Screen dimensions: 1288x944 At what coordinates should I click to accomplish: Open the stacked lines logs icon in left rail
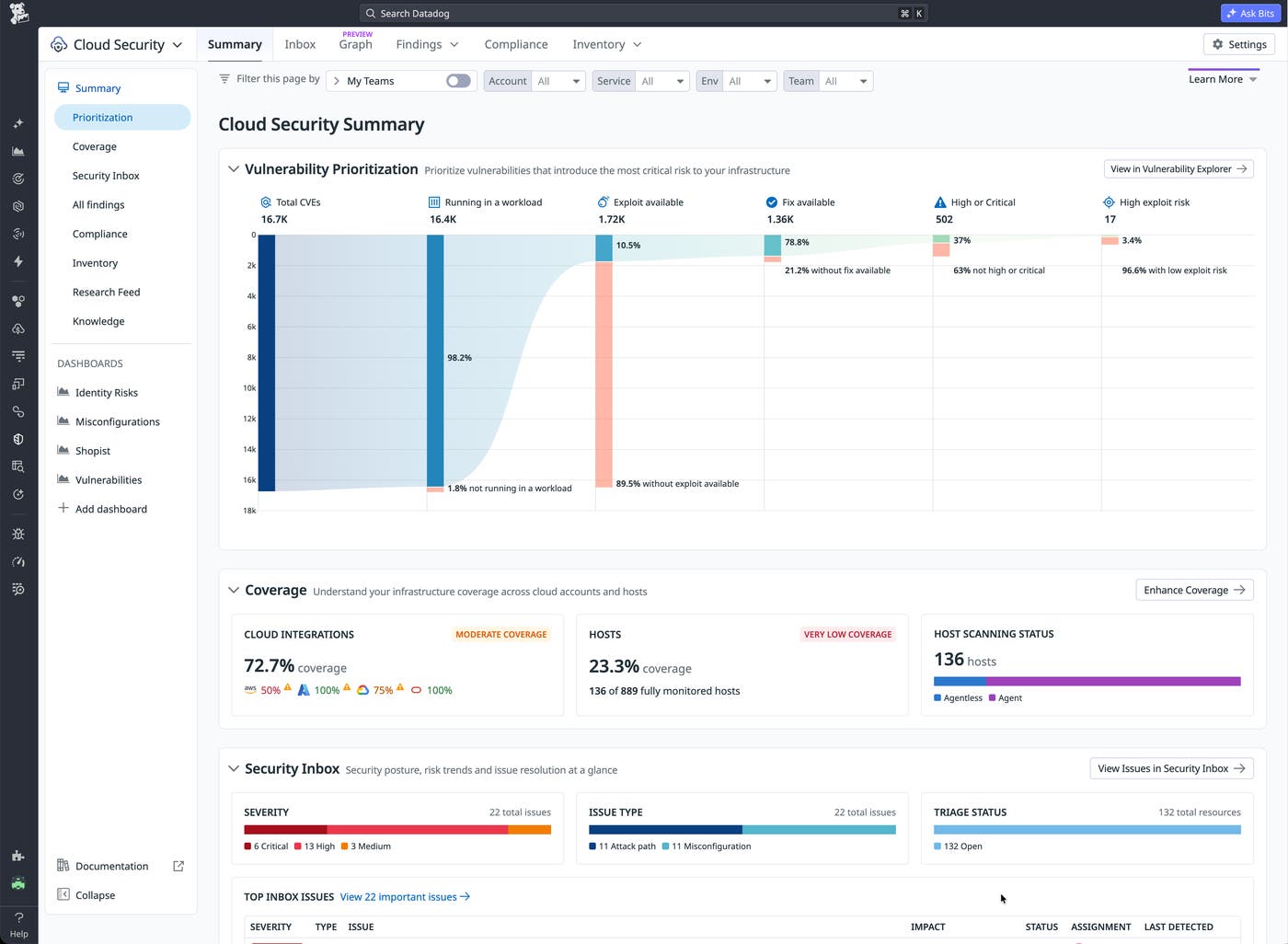18,356
